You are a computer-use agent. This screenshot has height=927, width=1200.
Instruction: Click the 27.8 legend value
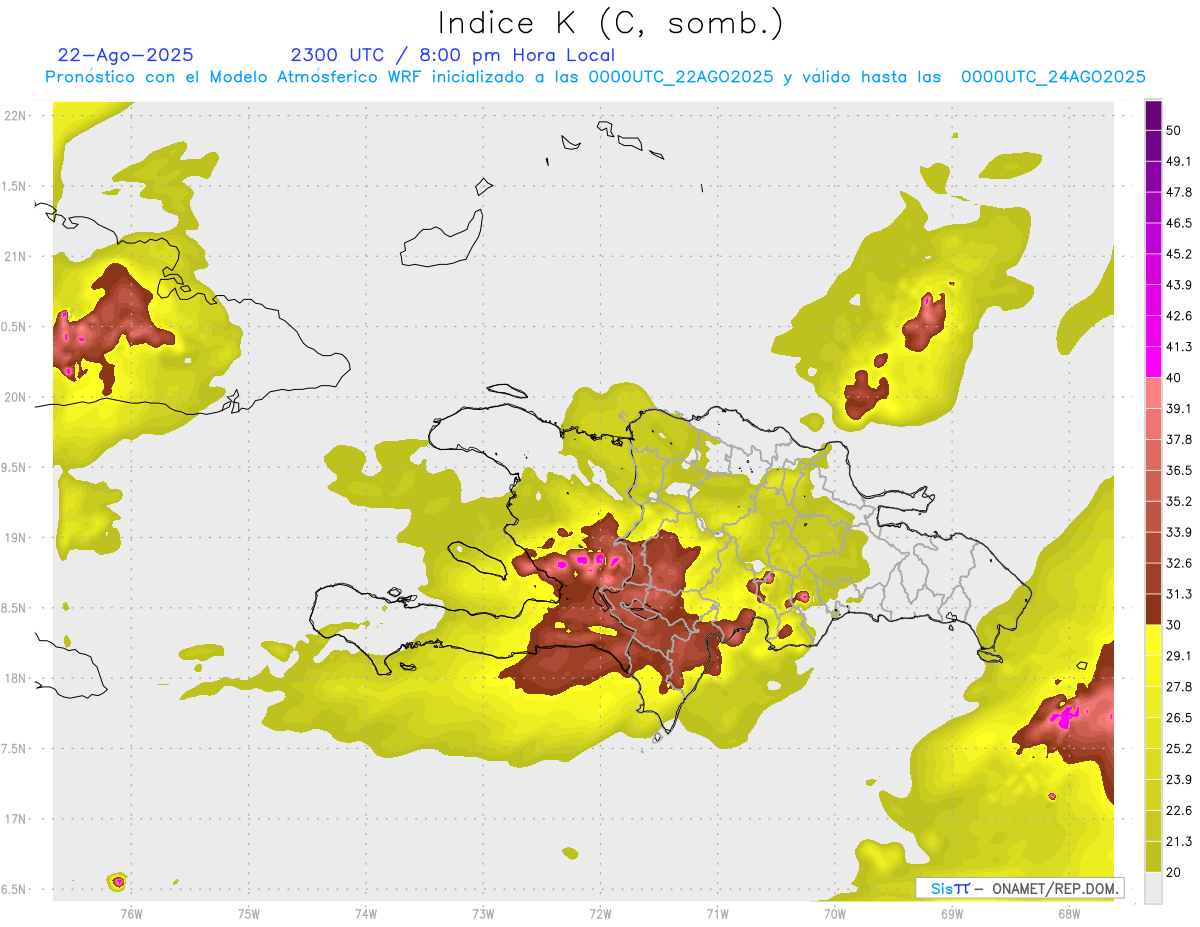click(x=1180, y=686)
